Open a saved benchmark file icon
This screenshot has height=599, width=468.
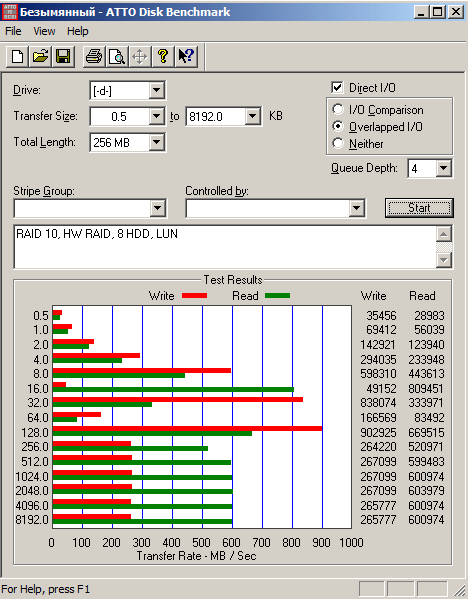click(x=40, y=57)
